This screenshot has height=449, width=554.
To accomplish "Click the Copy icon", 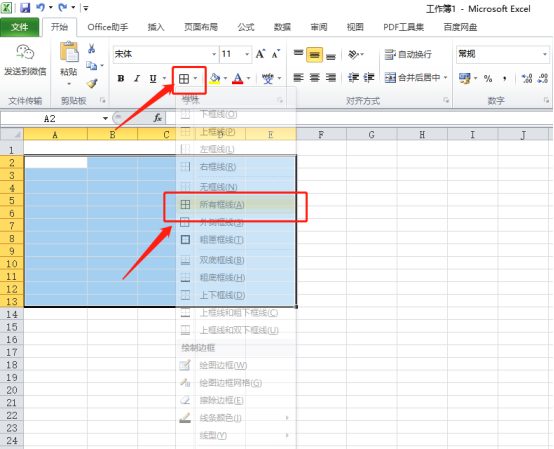I will [x=92, y=66].
